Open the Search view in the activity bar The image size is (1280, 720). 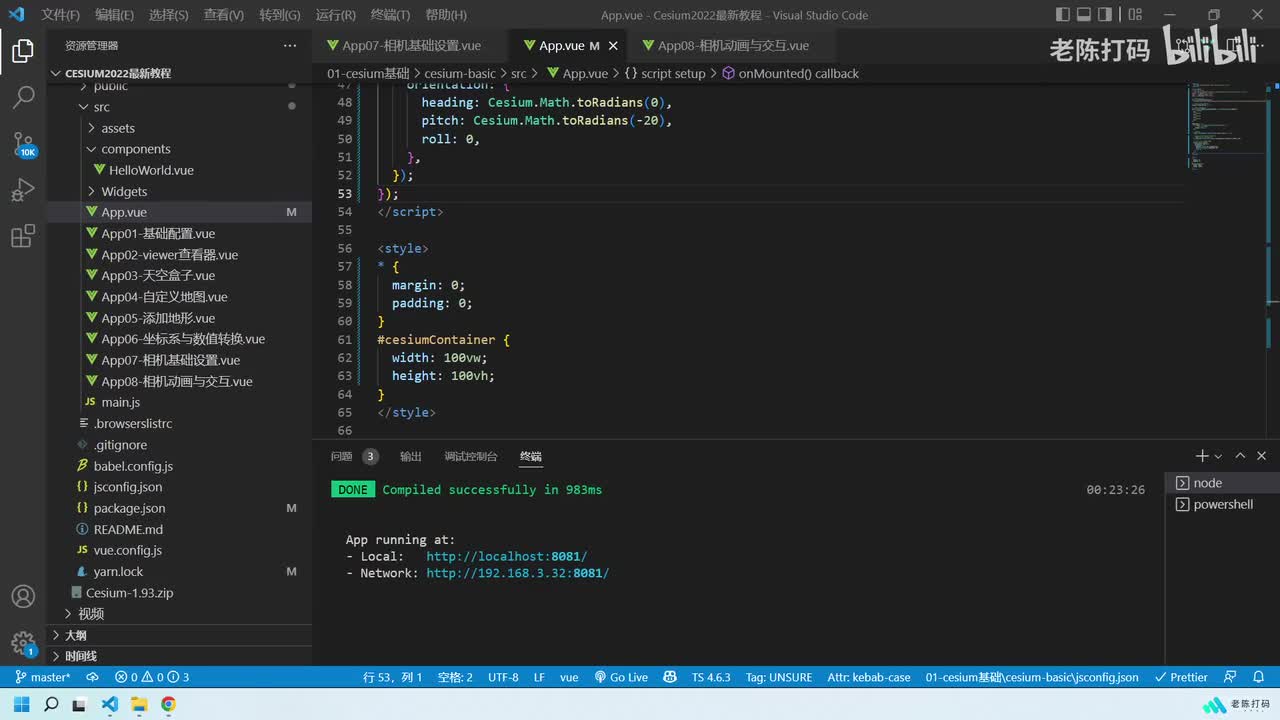(x=23, y=97)
